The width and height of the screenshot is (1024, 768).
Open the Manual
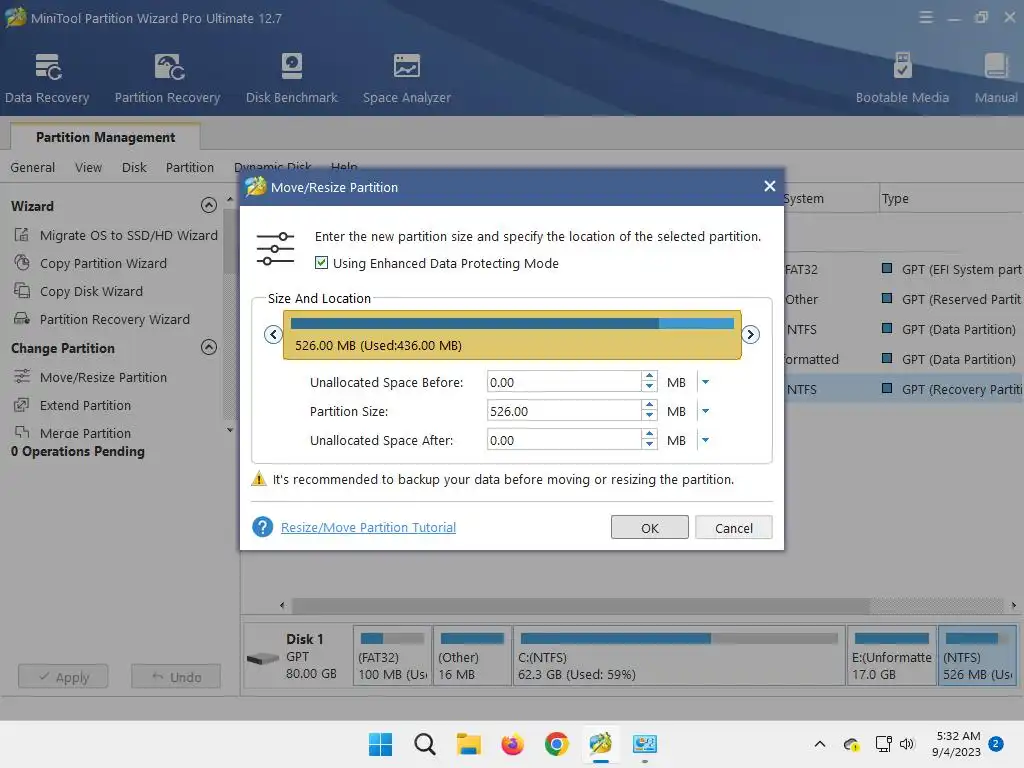tap(996, 78)
